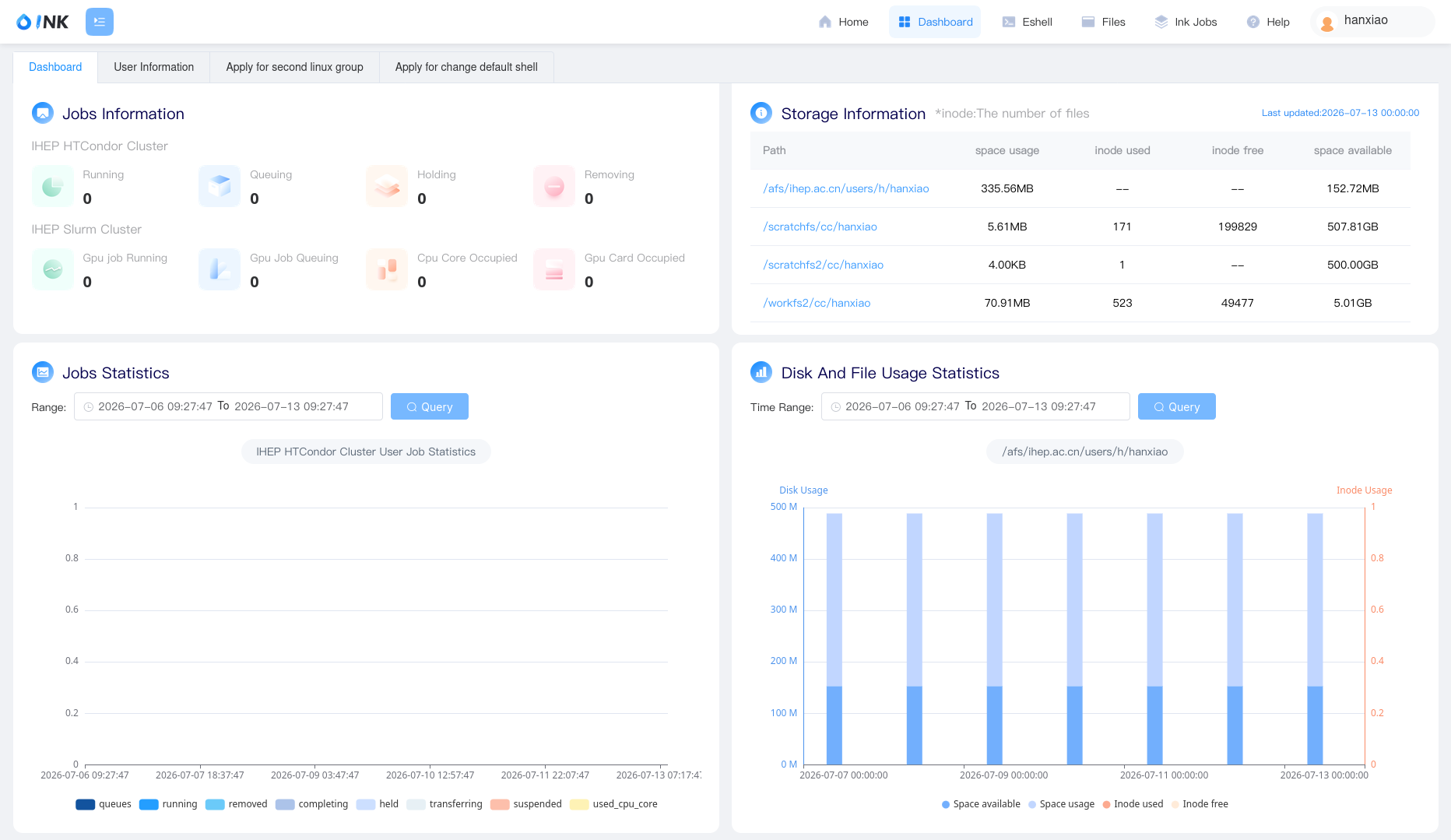Click the INK logo
The width and height of the screenshot is (1451, 840).
(x=43, y=22)
